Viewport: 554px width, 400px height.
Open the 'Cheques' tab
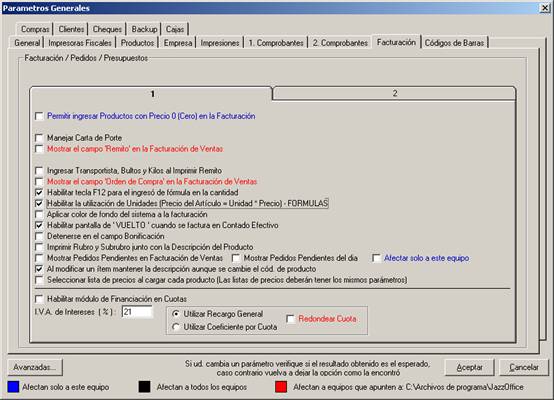pyautogui.click(x=107, y=29)
